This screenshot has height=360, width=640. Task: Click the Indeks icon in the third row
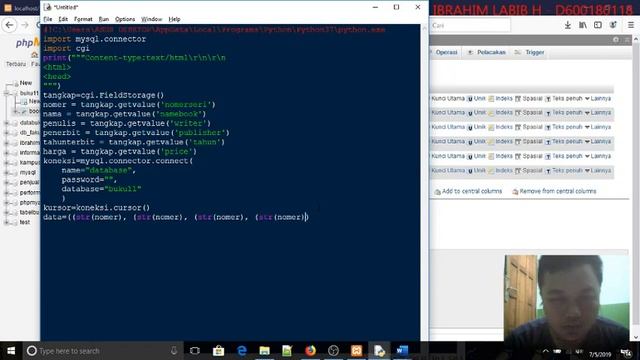(x=491, y=127)
